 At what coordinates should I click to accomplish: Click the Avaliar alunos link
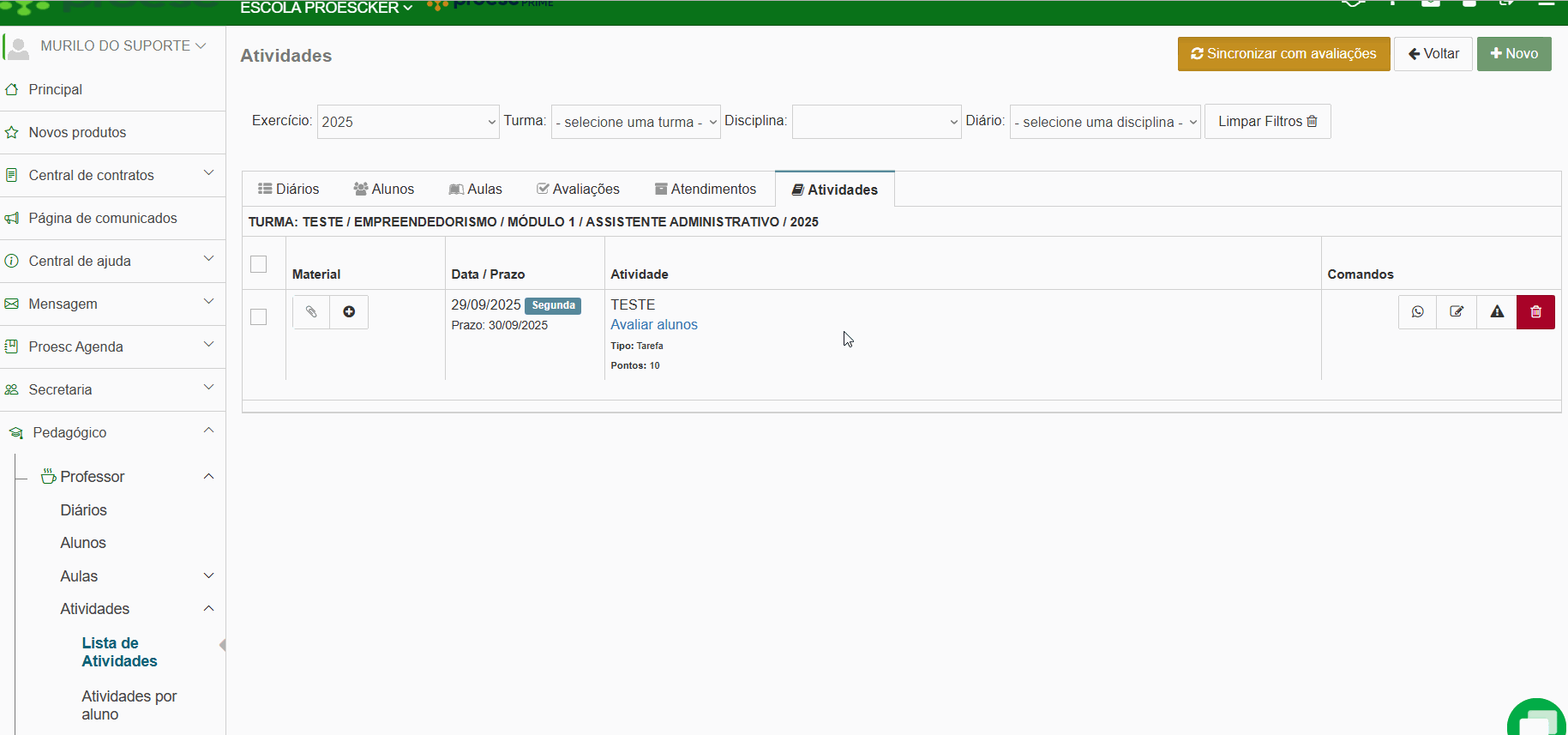click(x=653, y=324)
